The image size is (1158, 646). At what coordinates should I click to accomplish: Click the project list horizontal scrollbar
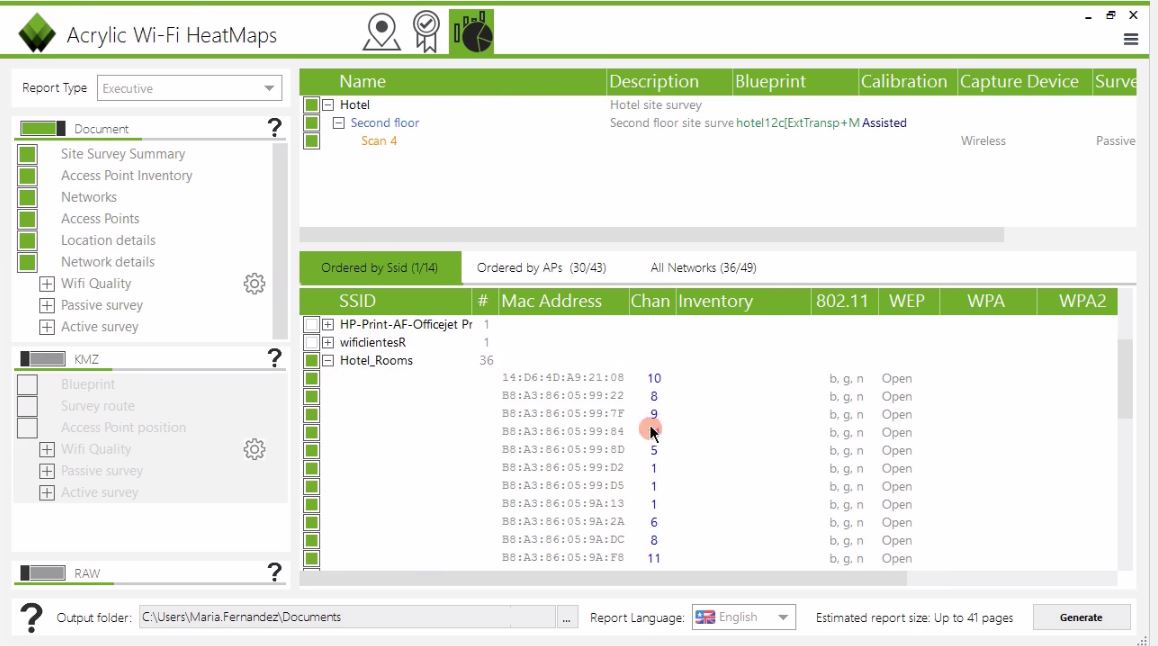(652, 235)
